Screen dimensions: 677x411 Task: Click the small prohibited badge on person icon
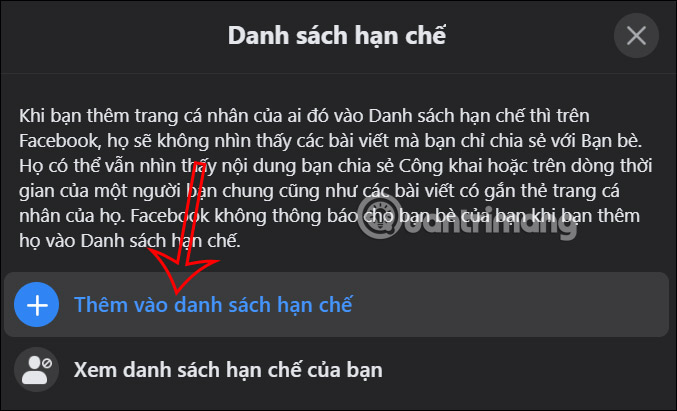47,364
